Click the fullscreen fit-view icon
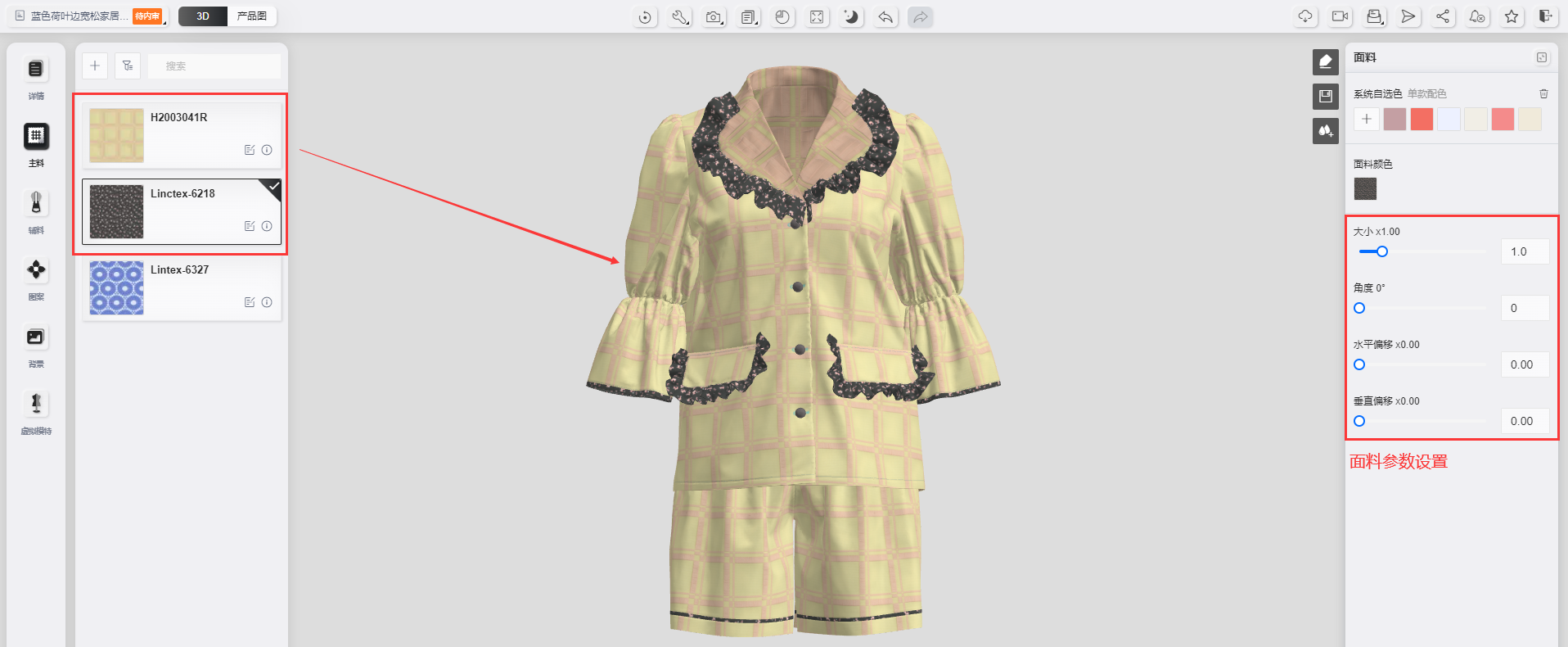The image size is (1568, 647). [817, 17]
